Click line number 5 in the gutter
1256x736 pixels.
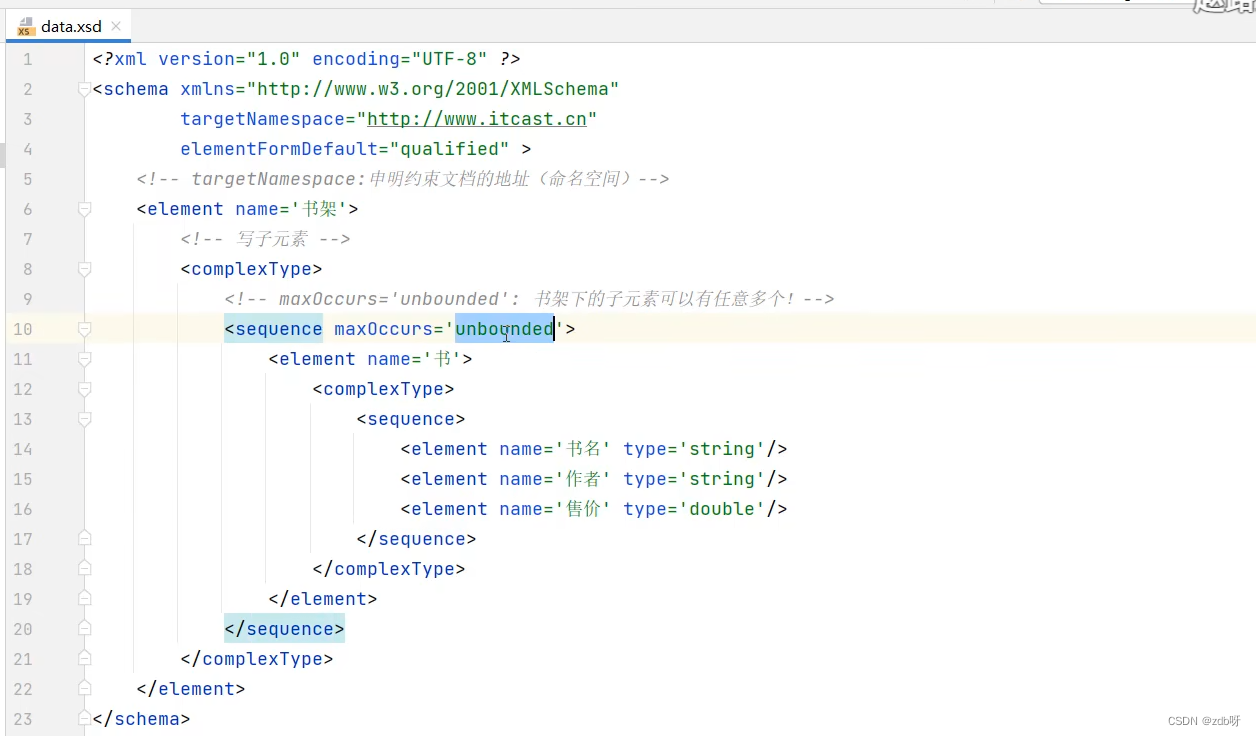28,179
